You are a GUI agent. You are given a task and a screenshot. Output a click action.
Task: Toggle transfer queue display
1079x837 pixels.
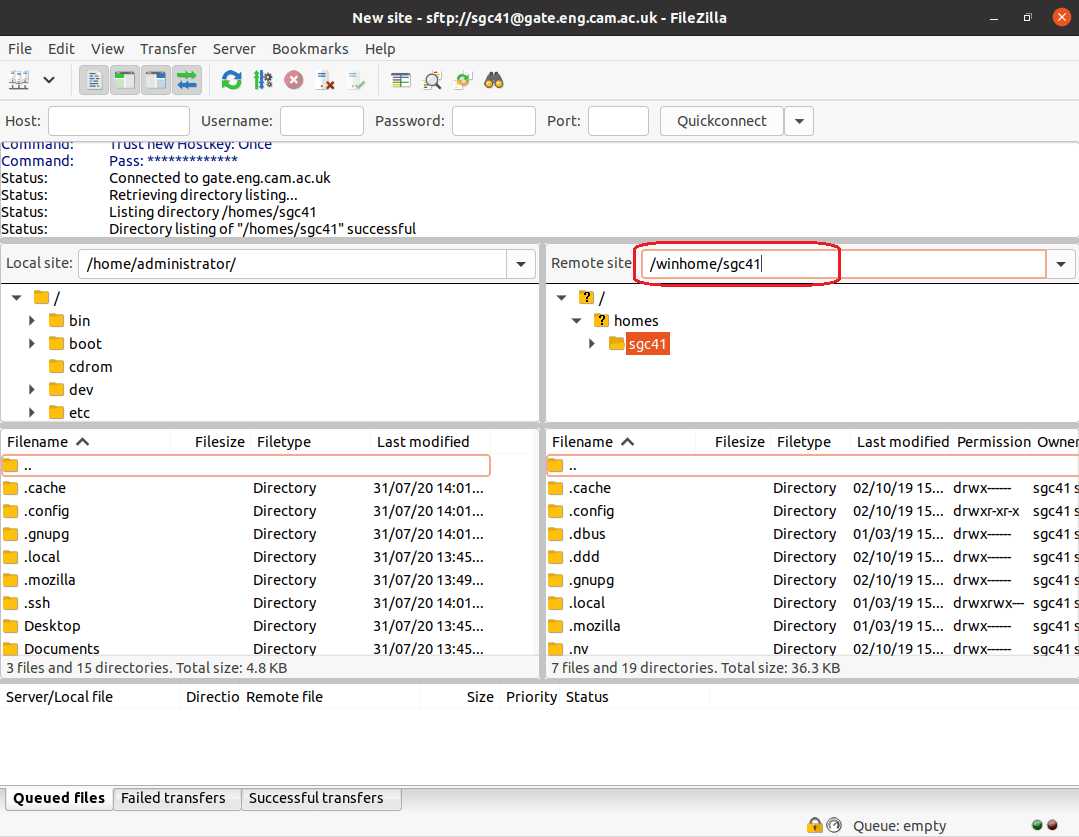pyautogui.click(x=186, y=80)
